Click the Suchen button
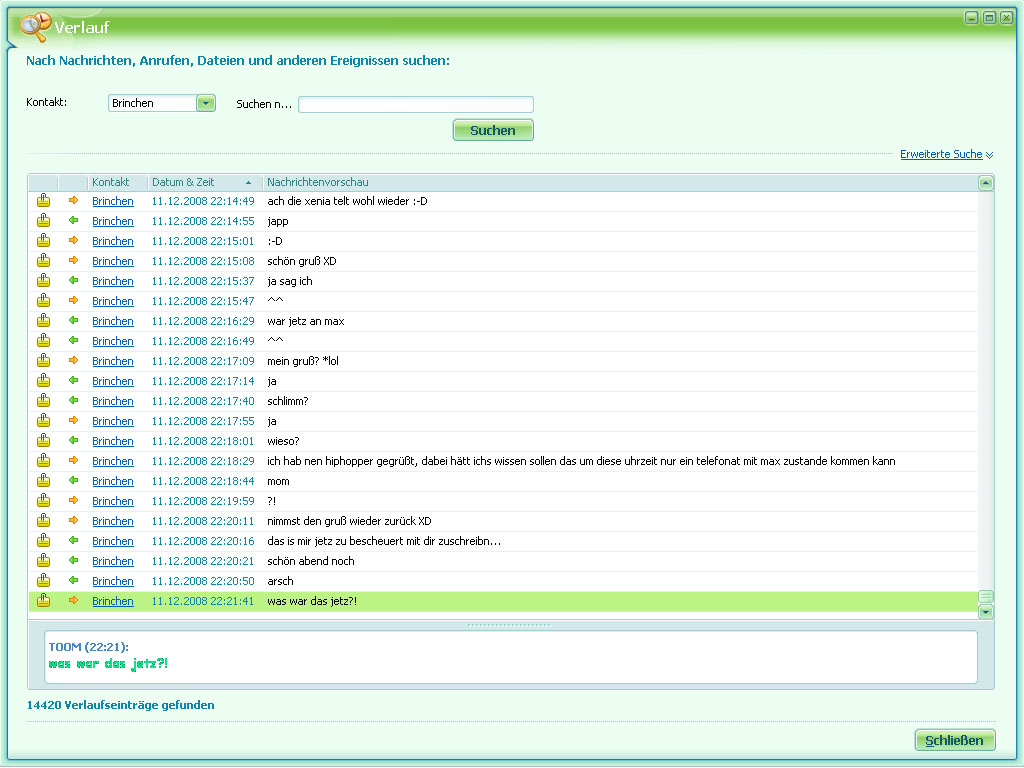The width and height of the screenshot is (1024, 768). coord(493,130)
